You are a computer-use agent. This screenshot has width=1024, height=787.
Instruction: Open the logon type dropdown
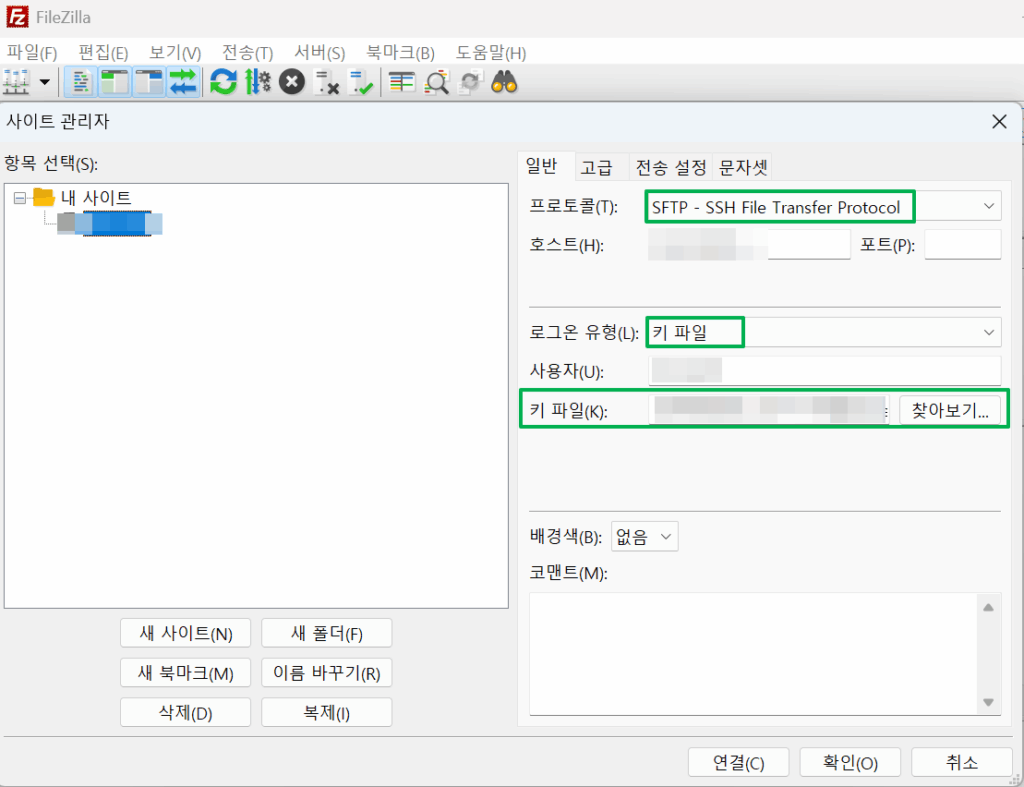click(x=989, y=332)
